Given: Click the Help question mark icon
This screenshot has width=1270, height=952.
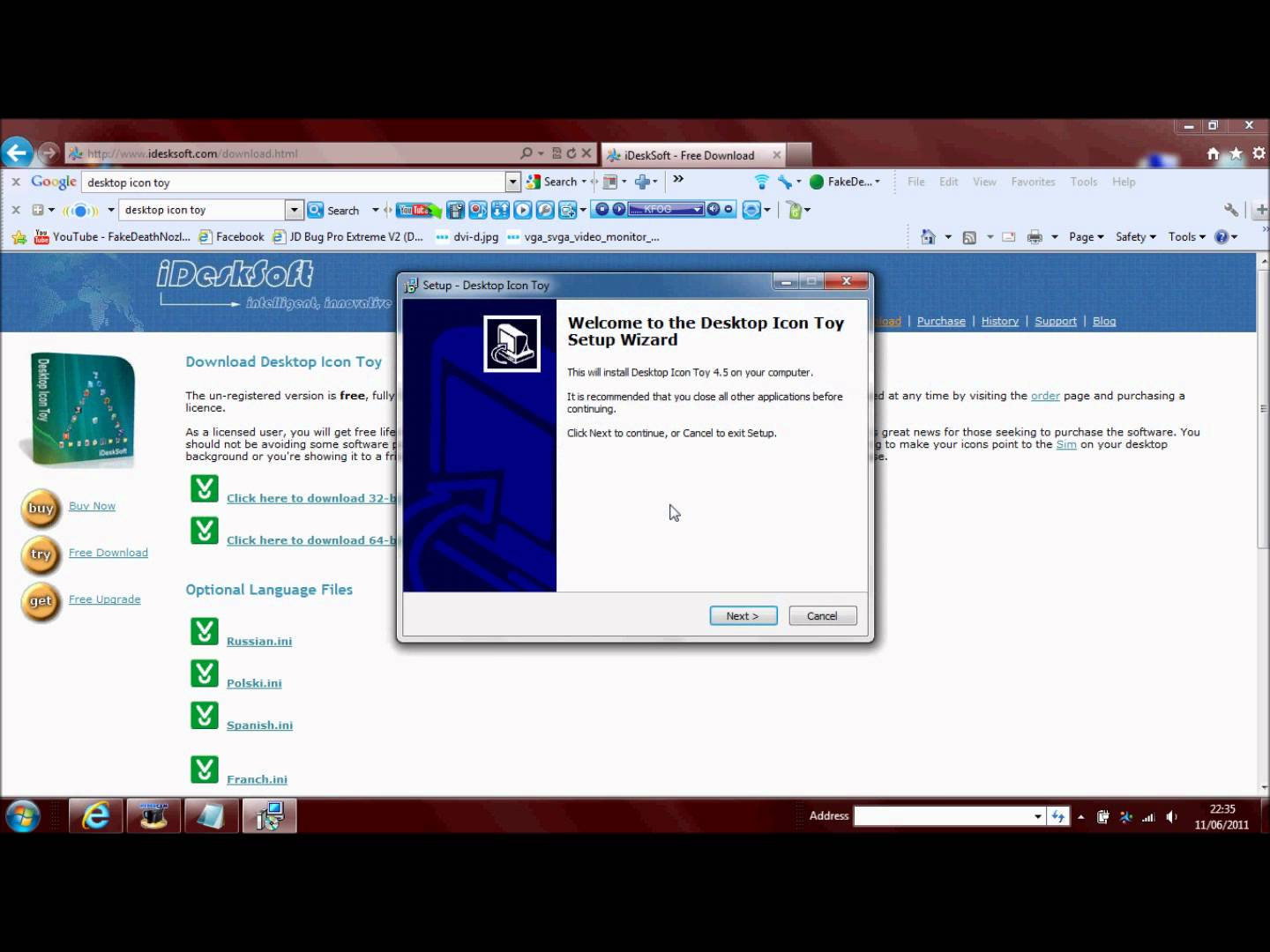Looking at the screenshot, I should pos(1221,237).
